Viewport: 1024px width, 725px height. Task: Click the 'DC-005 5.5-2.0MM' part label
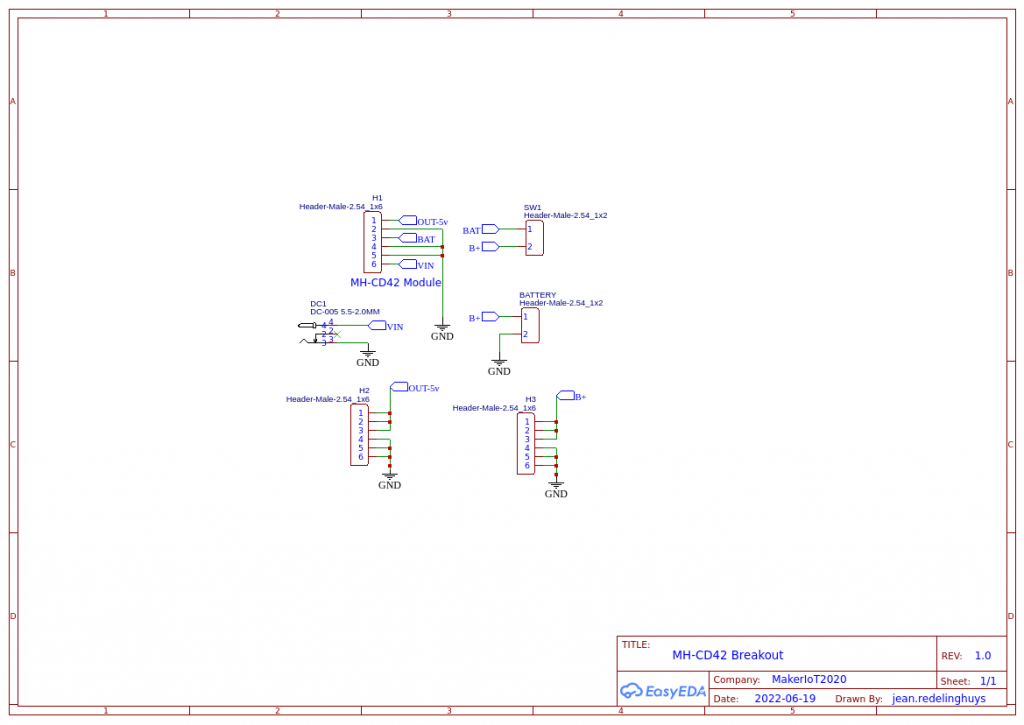coord(345,312)
